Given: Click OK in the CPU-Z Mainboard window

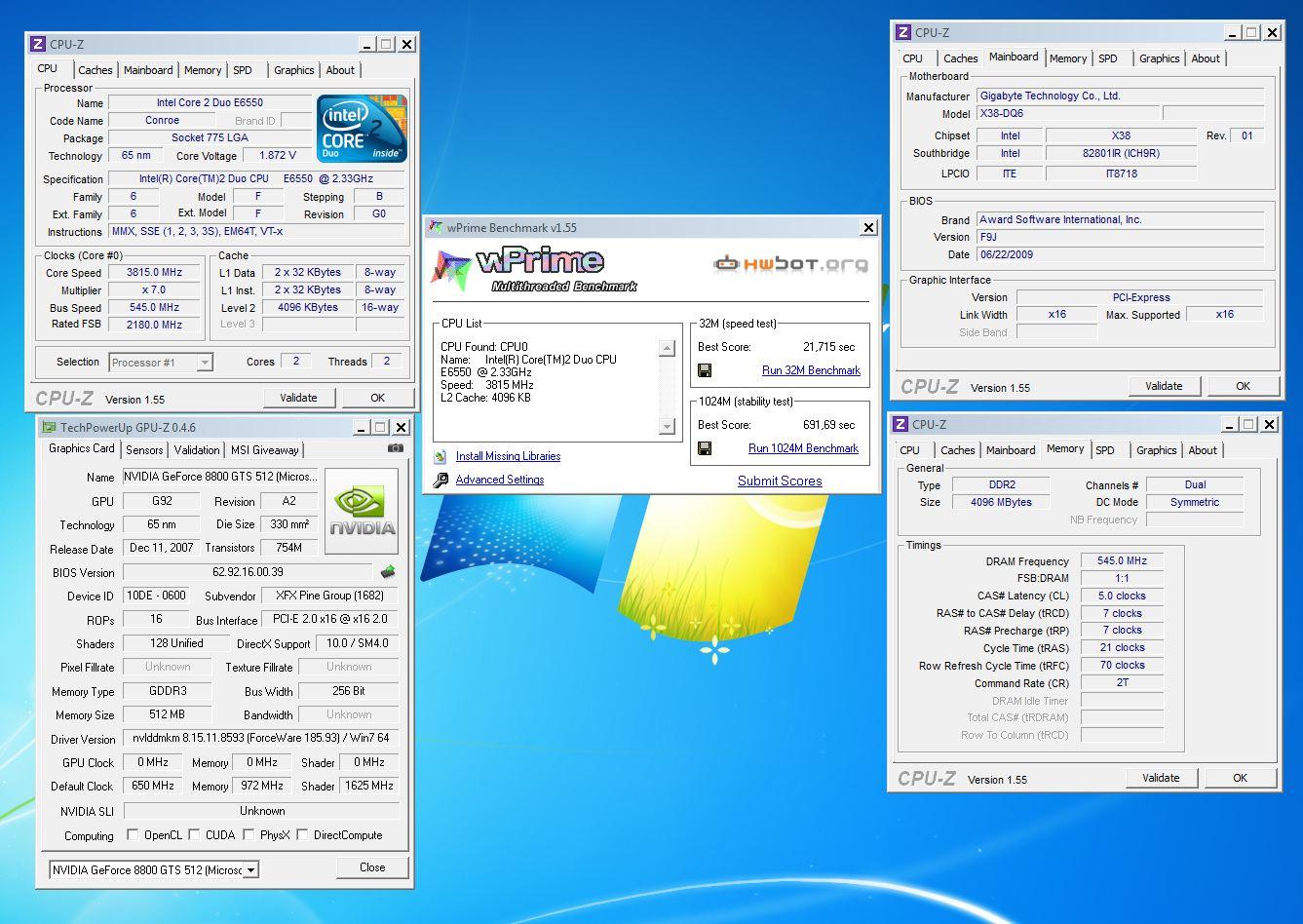Looking at the screenshot, I should tap(1243, 386).
